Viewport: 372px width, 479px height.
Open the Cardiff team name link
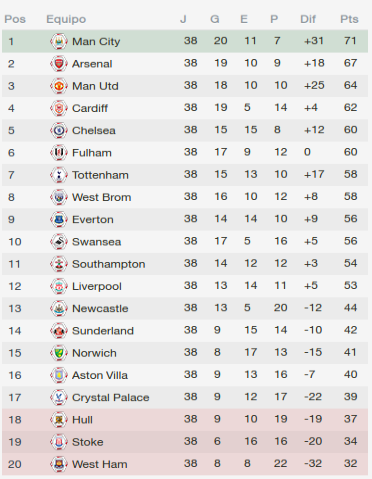coord(90,108)
